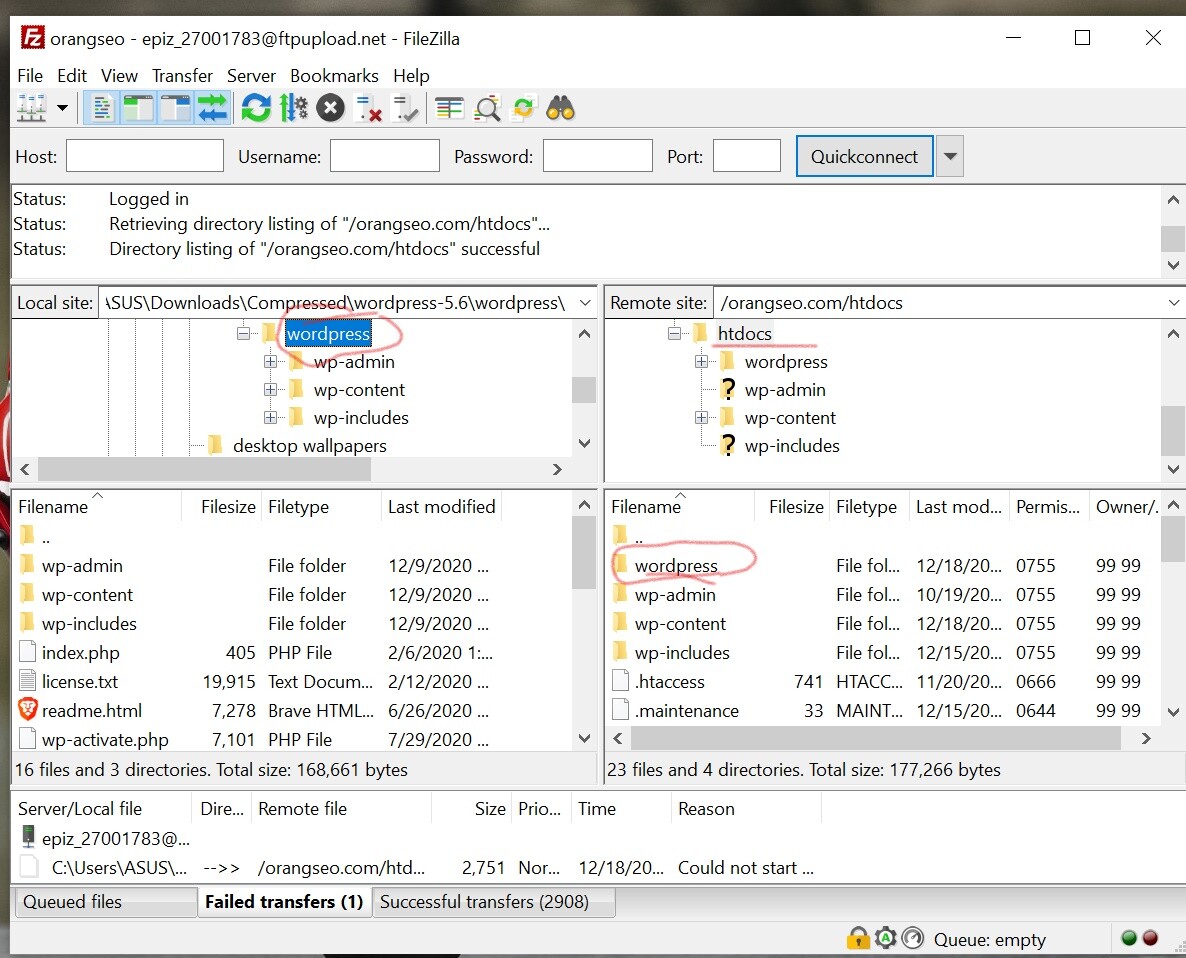
Task: Toggle synchronized browsing
Action: point(523,108)
